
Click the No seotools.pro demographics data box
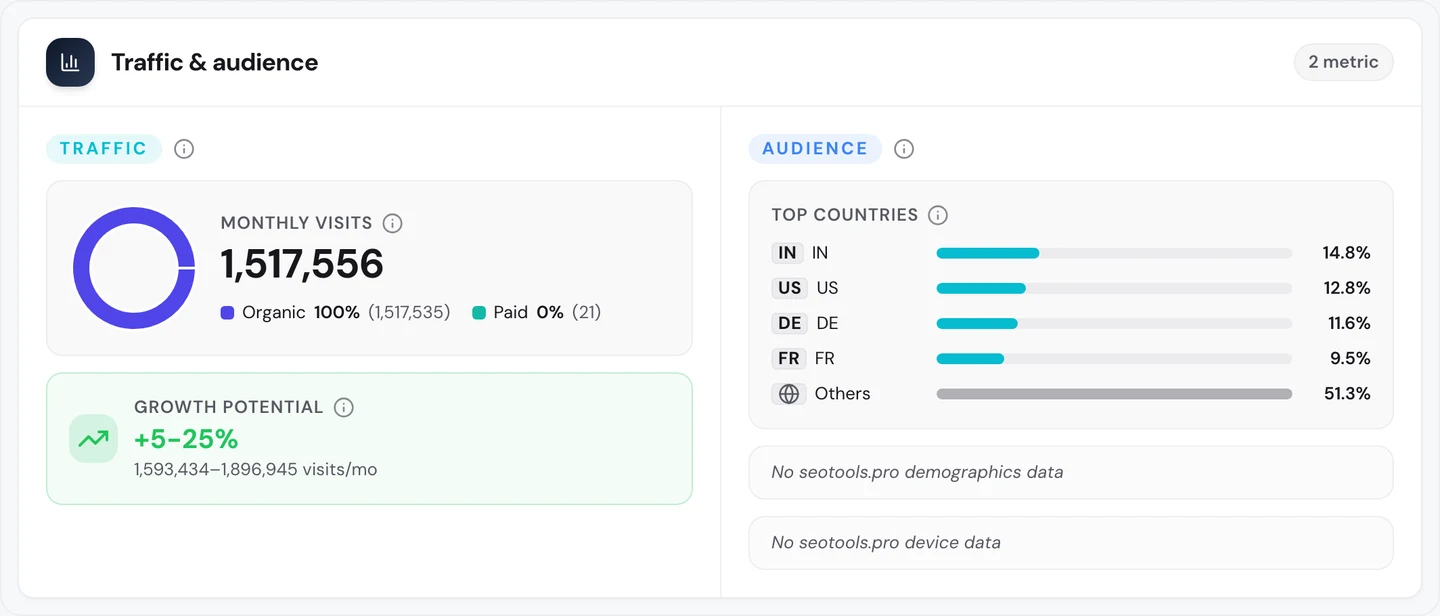click(1071, 472)
